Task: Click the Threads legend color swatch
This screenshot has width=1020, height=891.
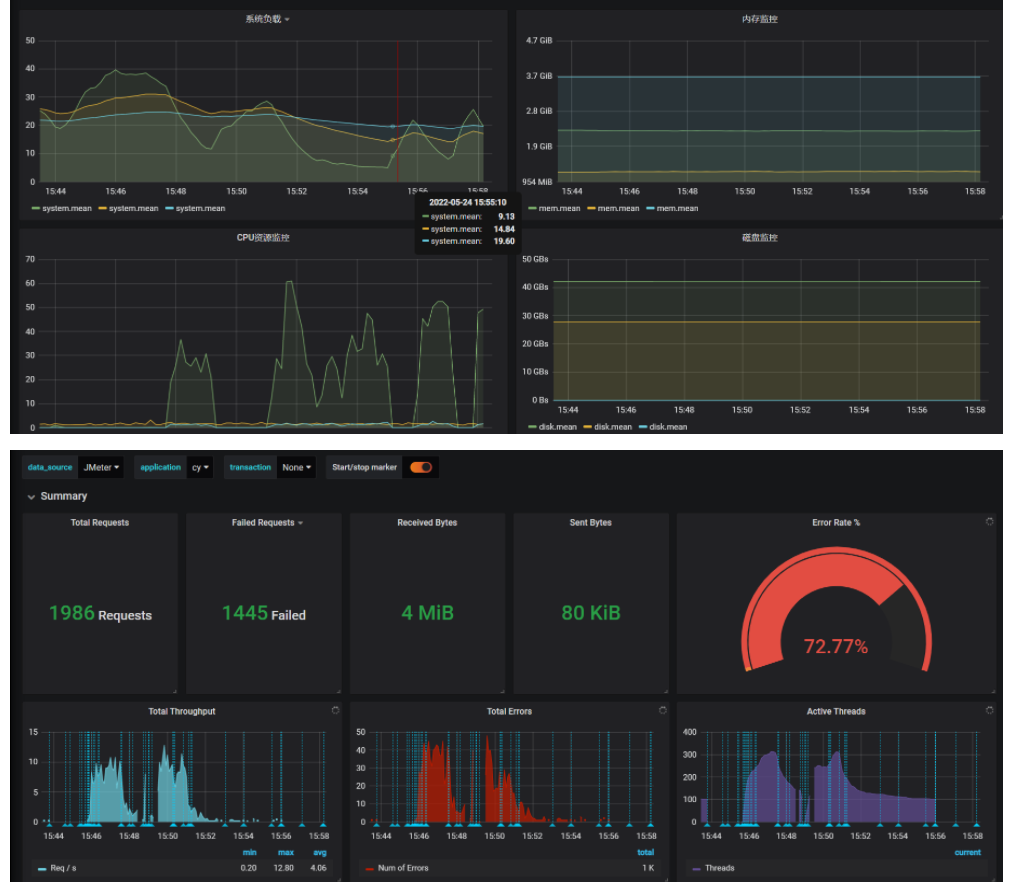Action: pyautogui.click(x=697, y=869)
